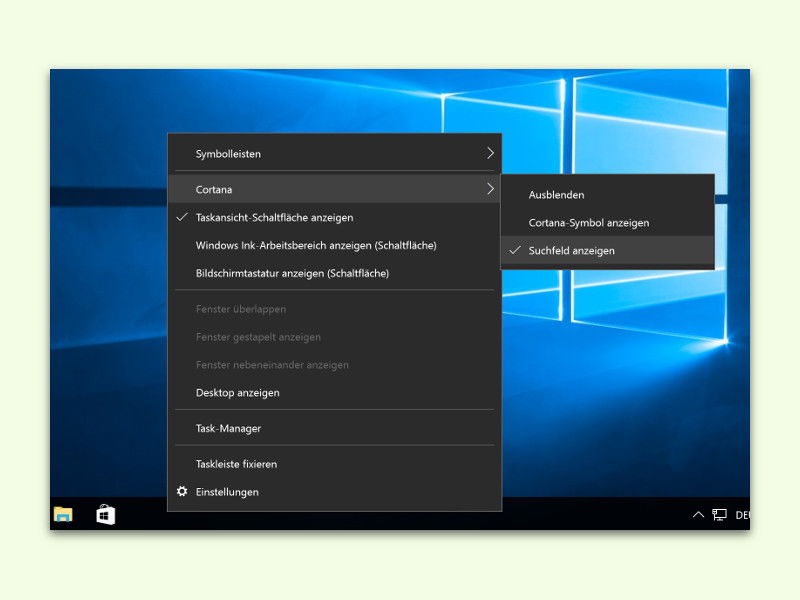This screenshot has width=800, height=600.
Task: Click the network icon in the system tray
Action: coord(719,515)
